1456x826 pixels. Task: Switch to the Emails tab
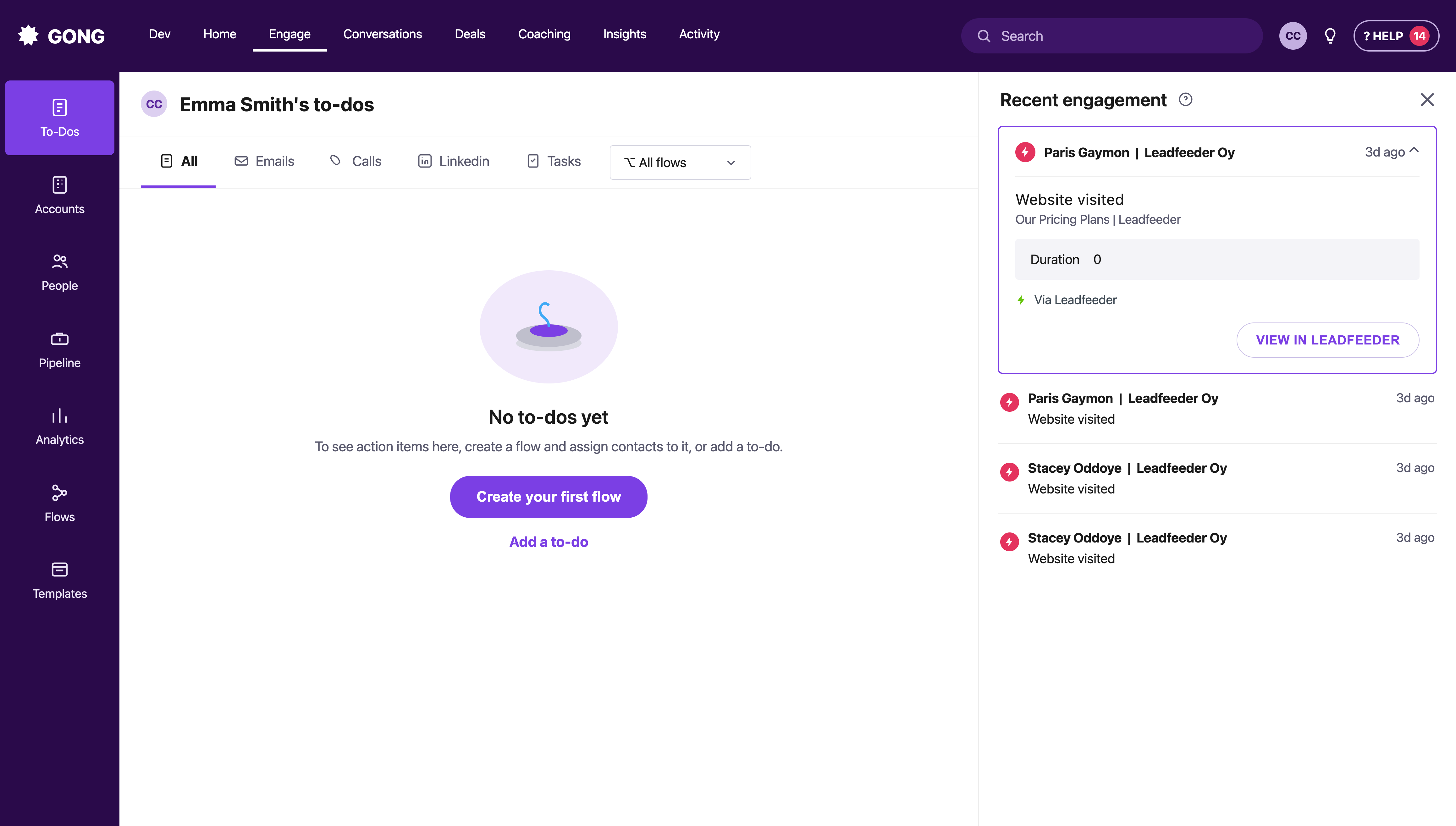264,162
